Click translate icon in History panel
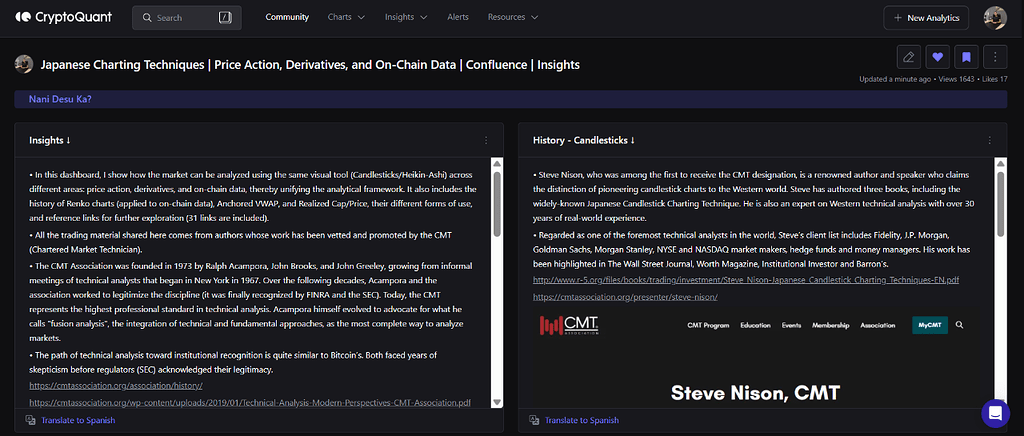Image resolution: width=1024 pixels, height=436 pixels. (x=534, y=420)
